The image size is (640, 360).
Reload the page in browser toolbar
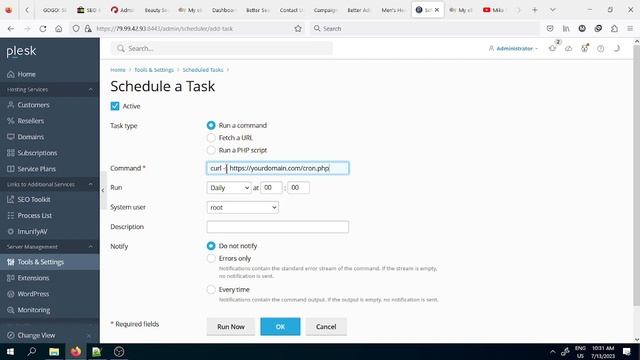(42, 29)
